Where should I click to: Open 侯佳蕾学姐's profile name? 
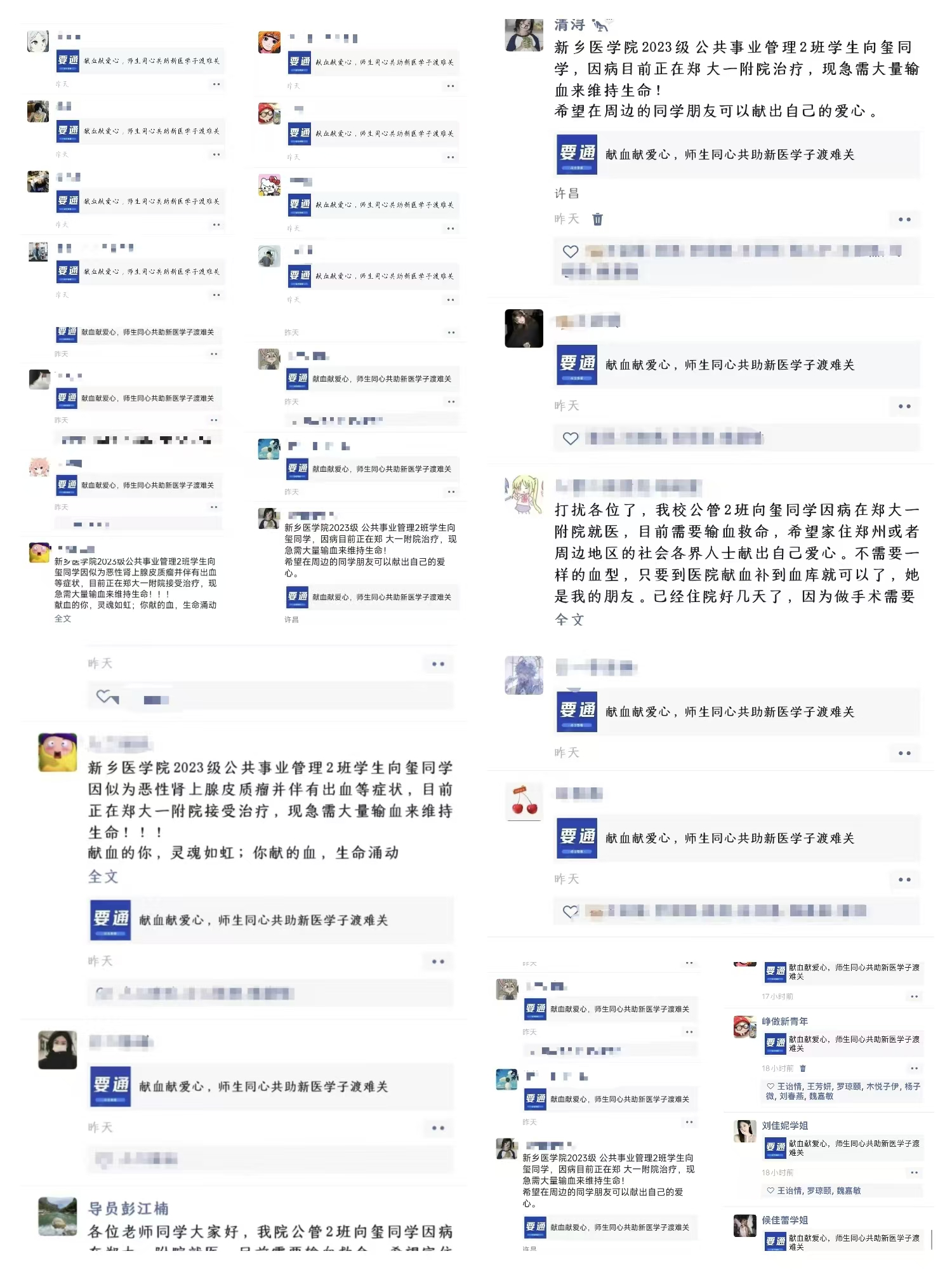[784, 1220]
